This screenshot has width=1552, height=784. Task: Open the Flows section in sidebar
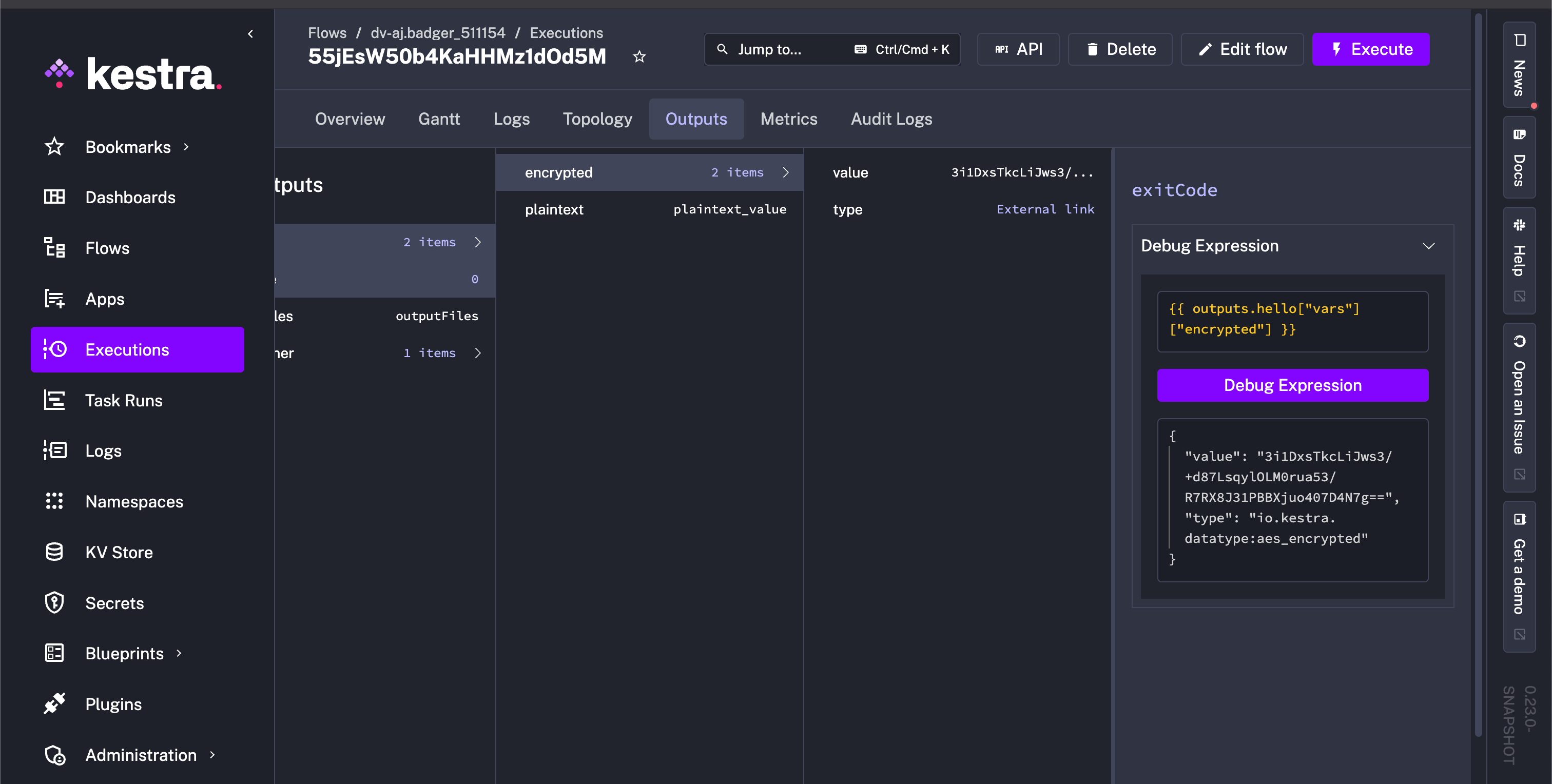pyautogui.click(x=107, y=247)
